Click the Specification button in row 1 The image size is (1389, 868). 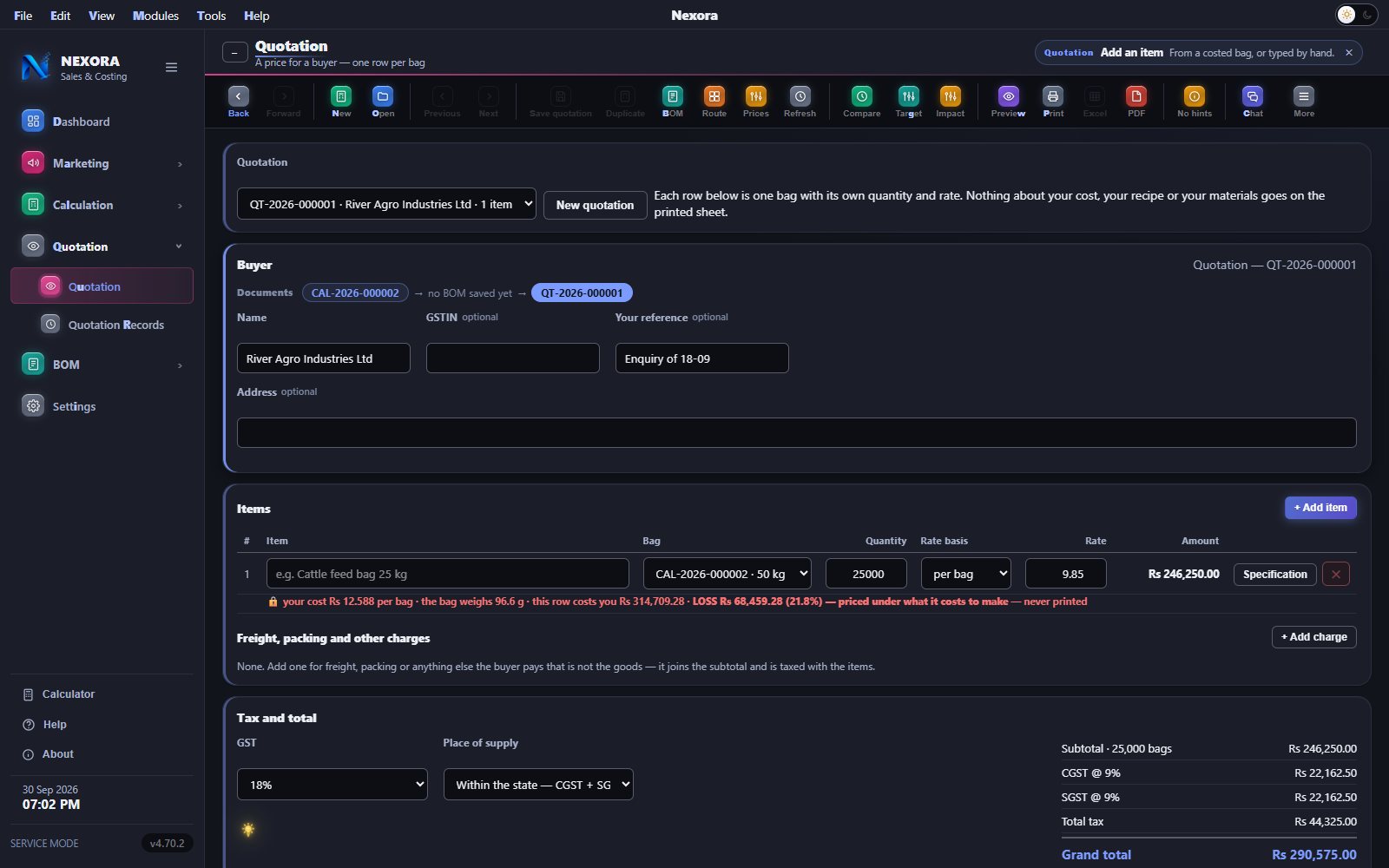coord(1275,575)
